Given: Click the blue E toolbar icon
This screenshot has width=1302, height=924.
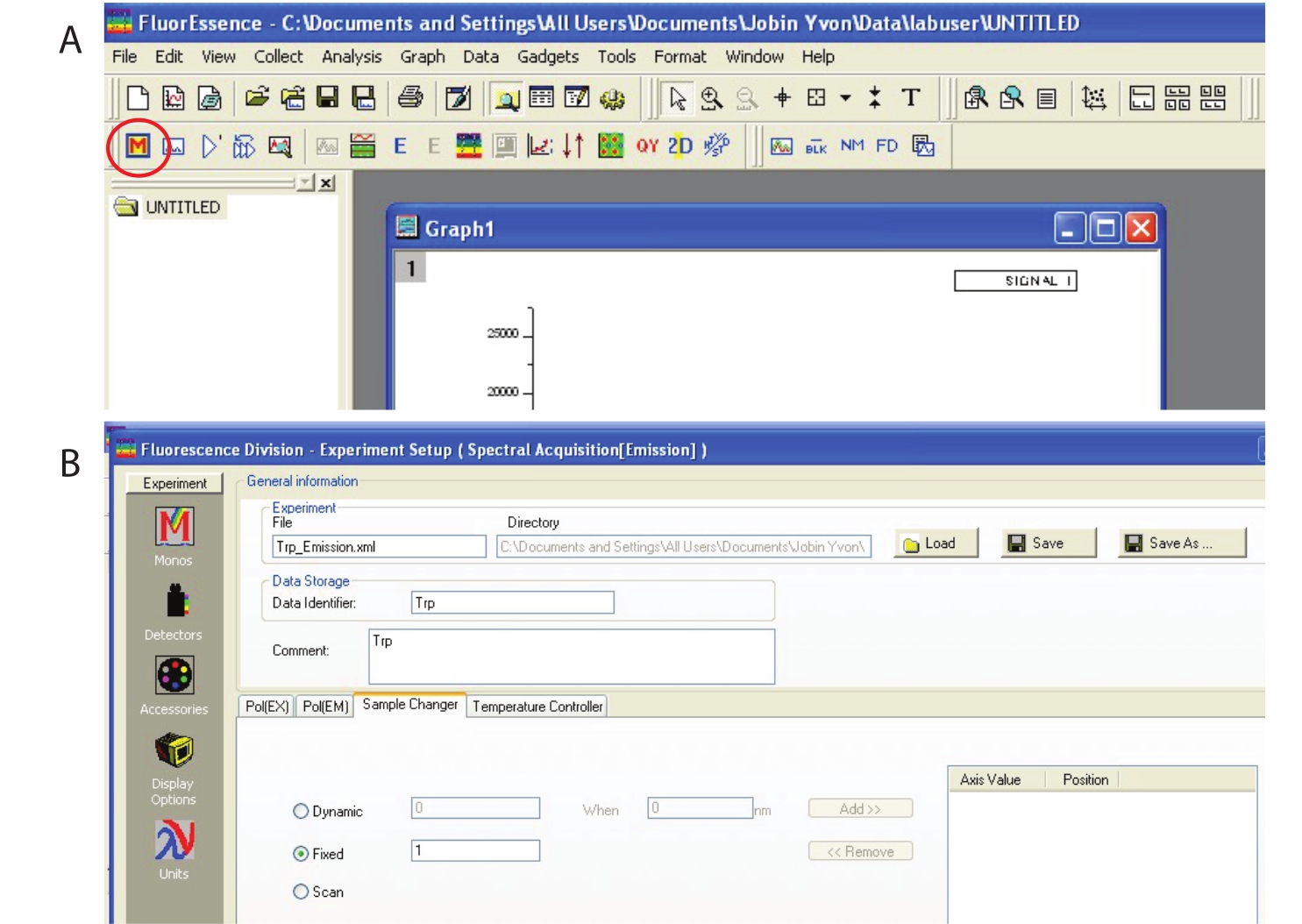Looking at the screenshot, I should [x=400, y=146].
